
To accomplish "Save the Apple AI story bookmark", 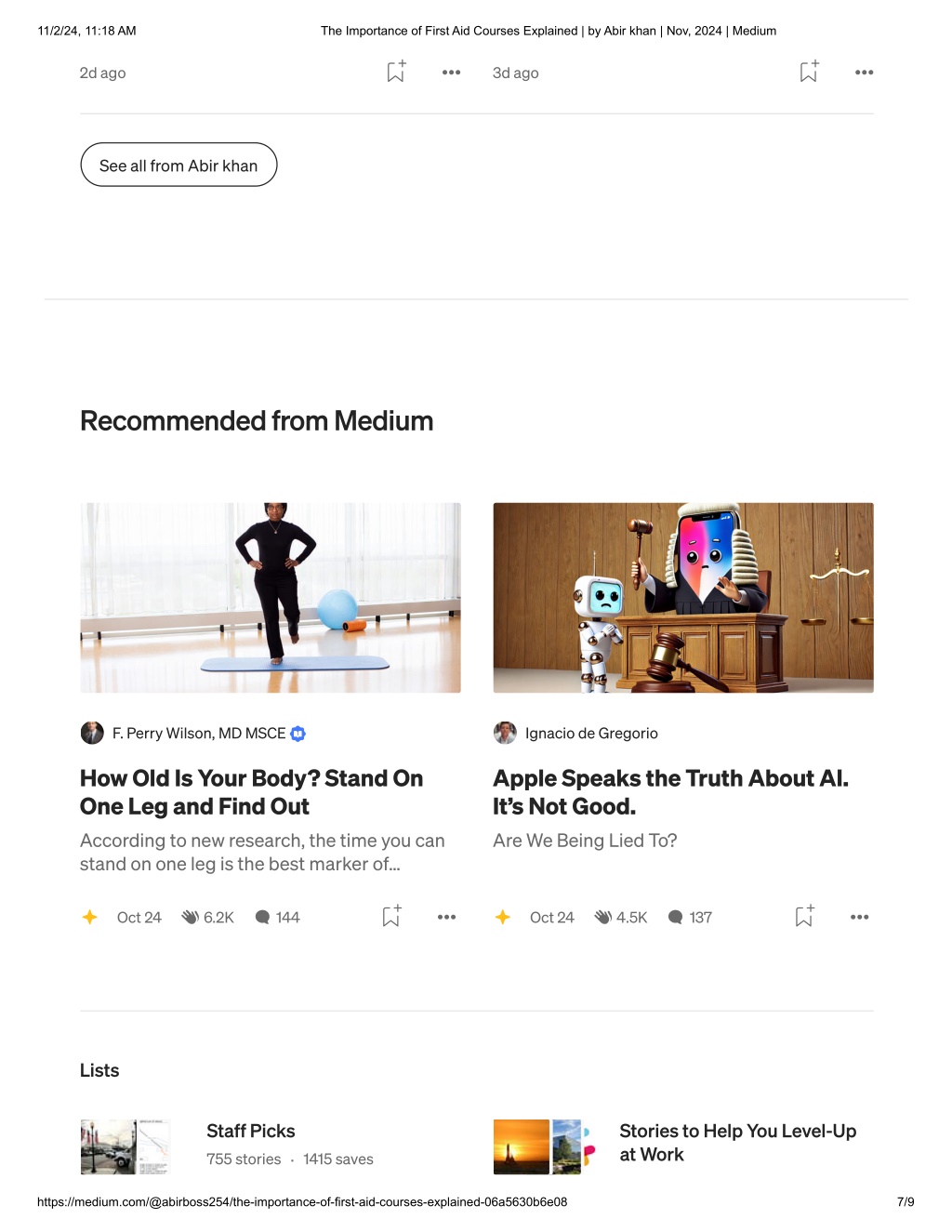I will coord(804,916).
